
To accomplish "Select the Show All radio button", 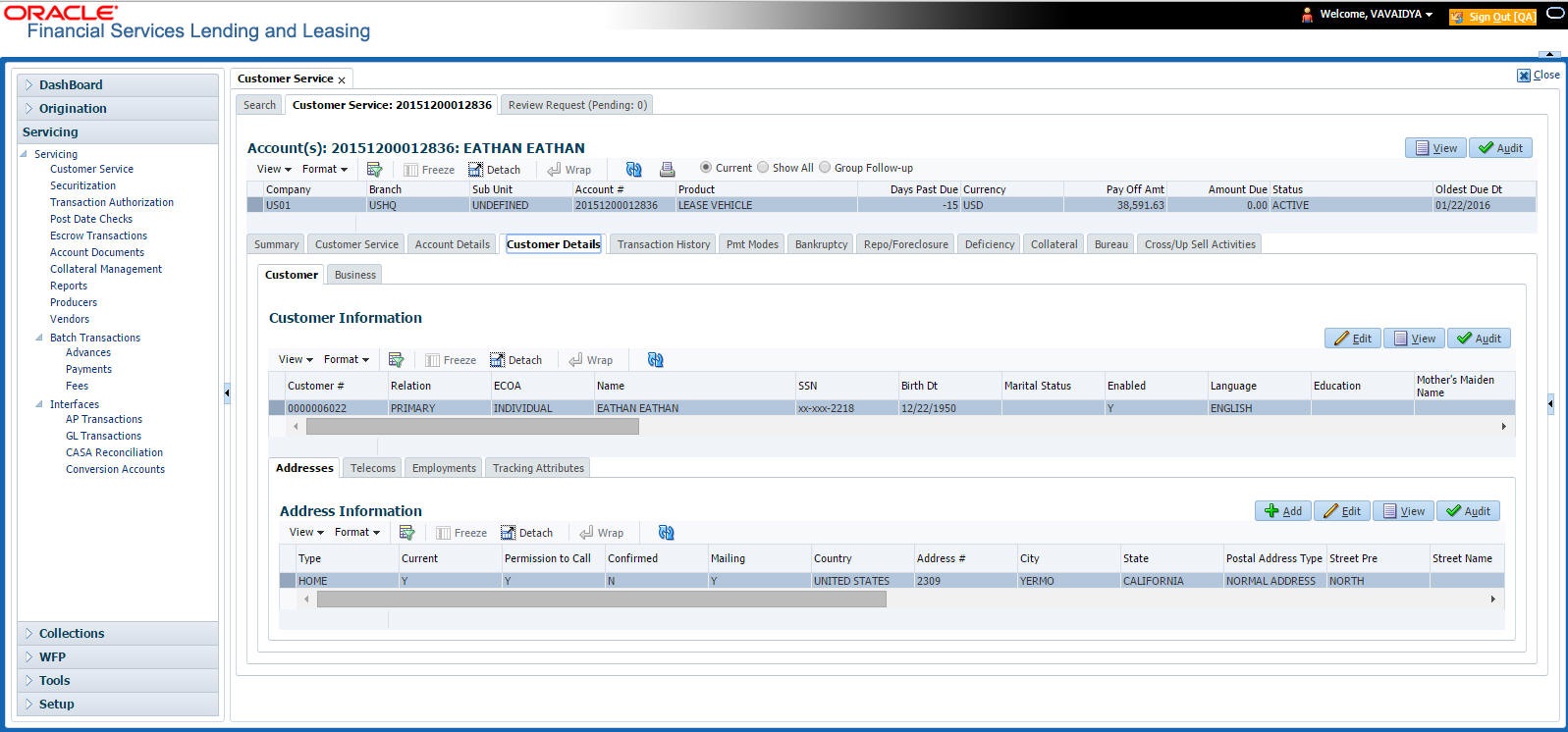I will coord(763,168).
